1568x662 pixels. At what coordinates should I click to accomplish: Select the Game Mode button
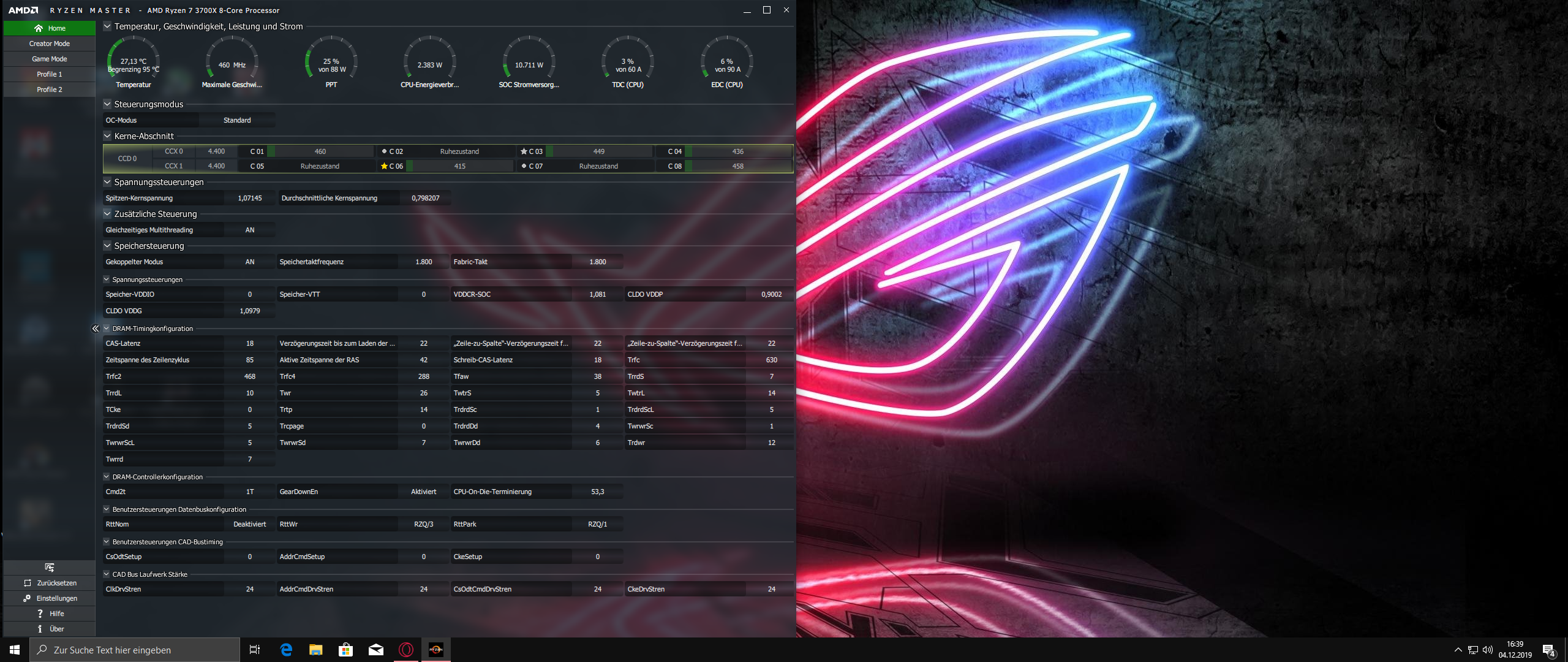pos(49,59)
